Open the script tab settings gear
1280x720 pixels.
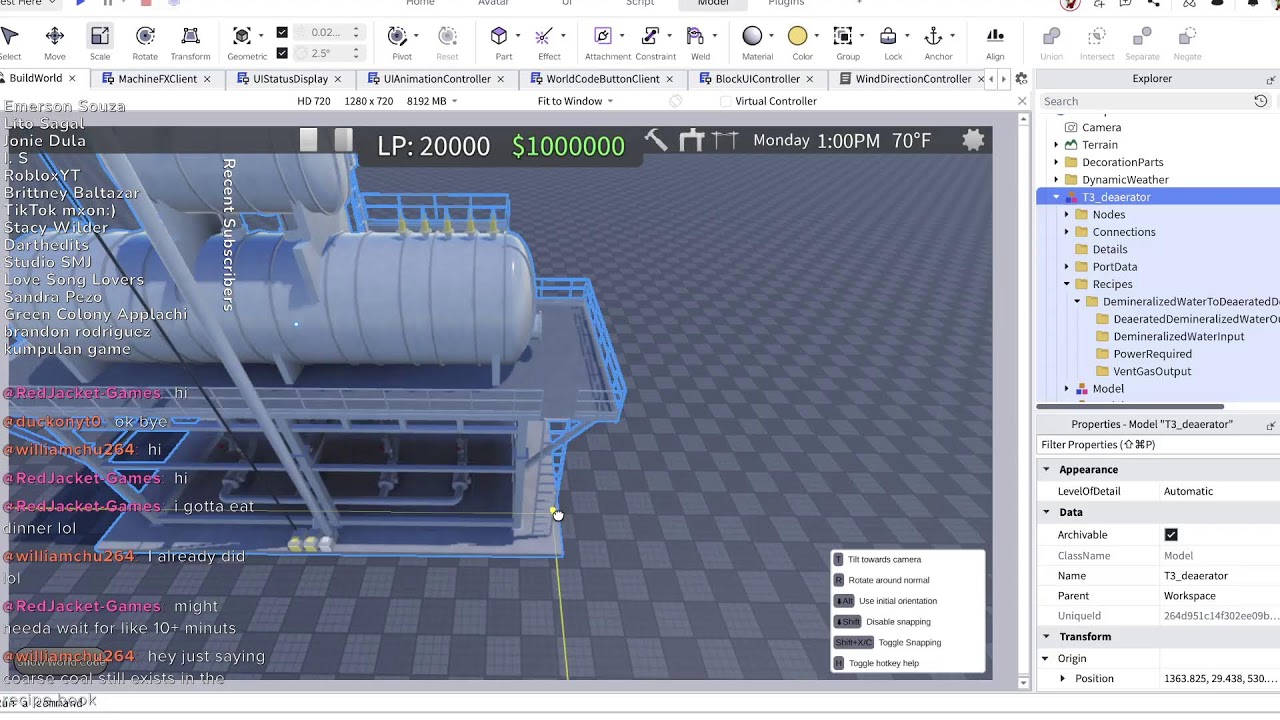(x=1021, y=78)
